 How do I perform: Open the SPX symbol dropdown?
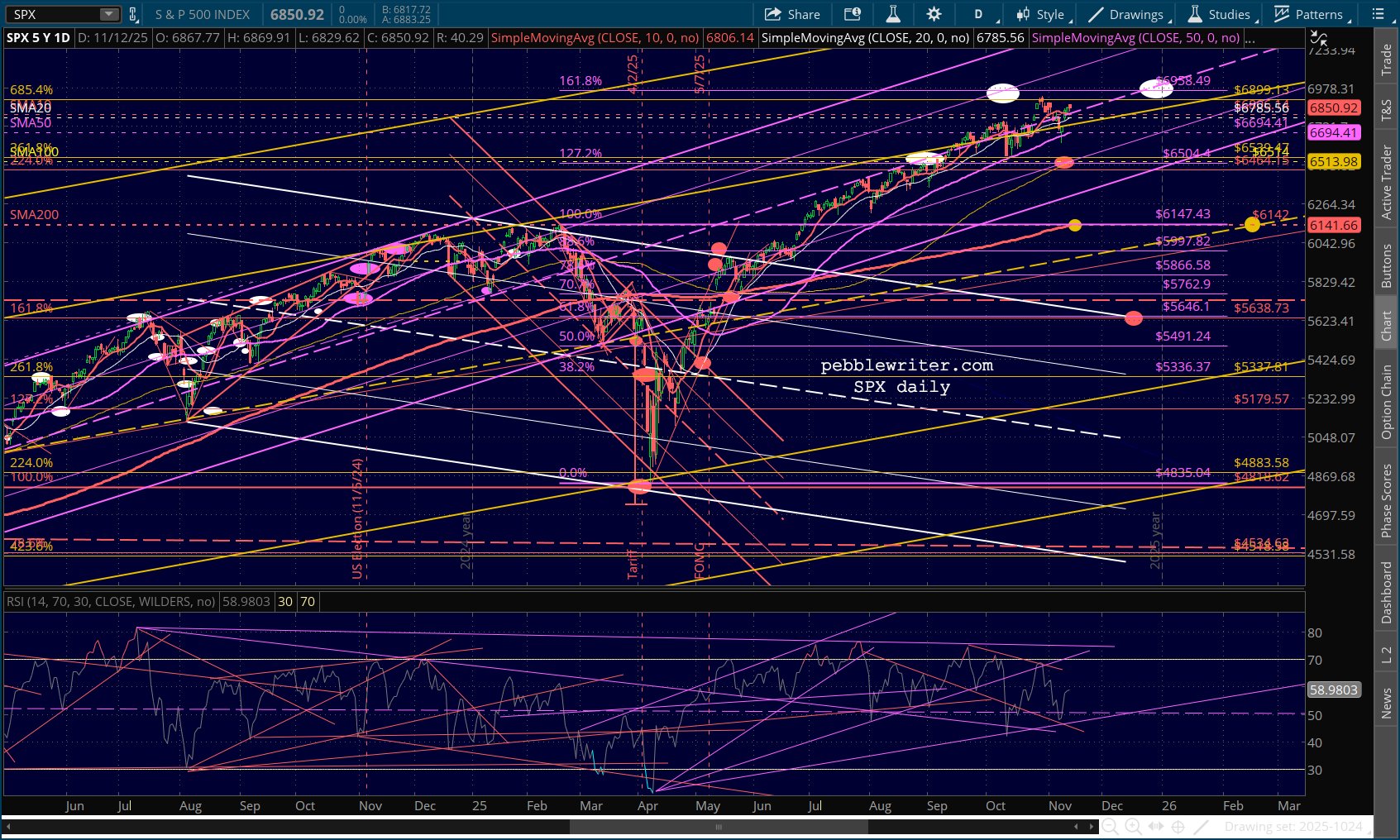109,14
